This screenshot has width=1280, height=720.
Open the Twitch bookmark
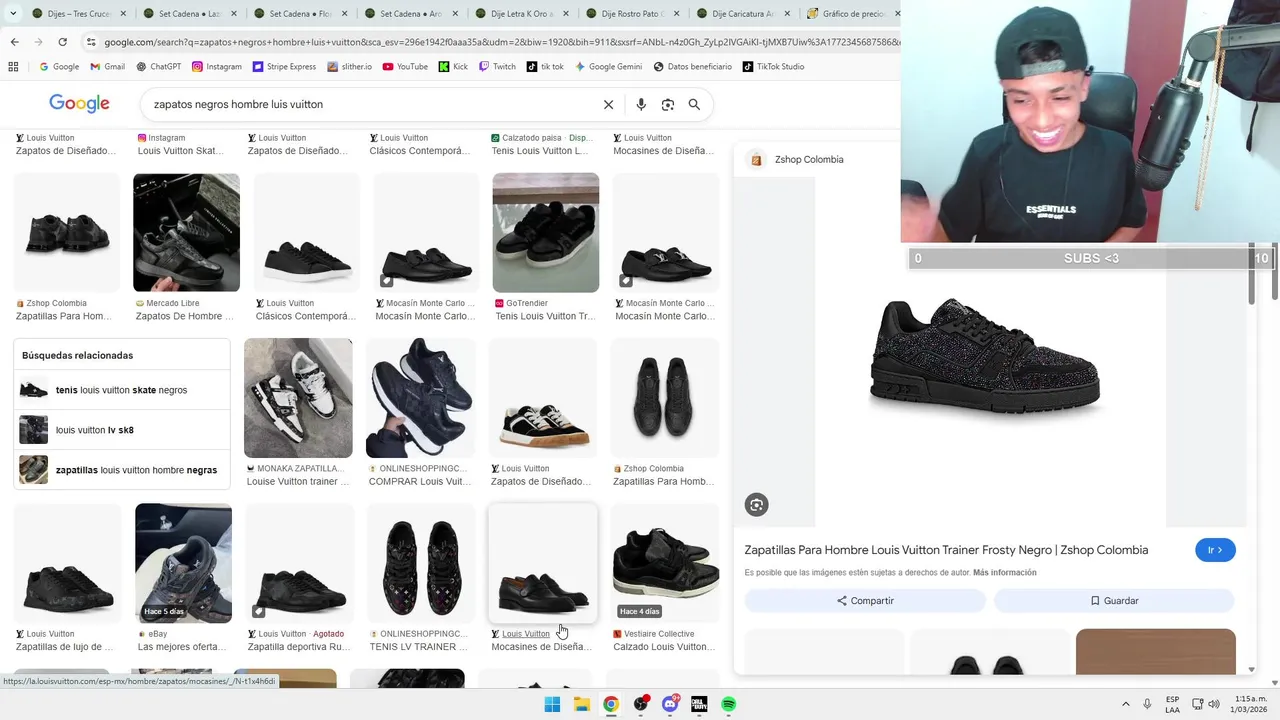click(497, 67)
